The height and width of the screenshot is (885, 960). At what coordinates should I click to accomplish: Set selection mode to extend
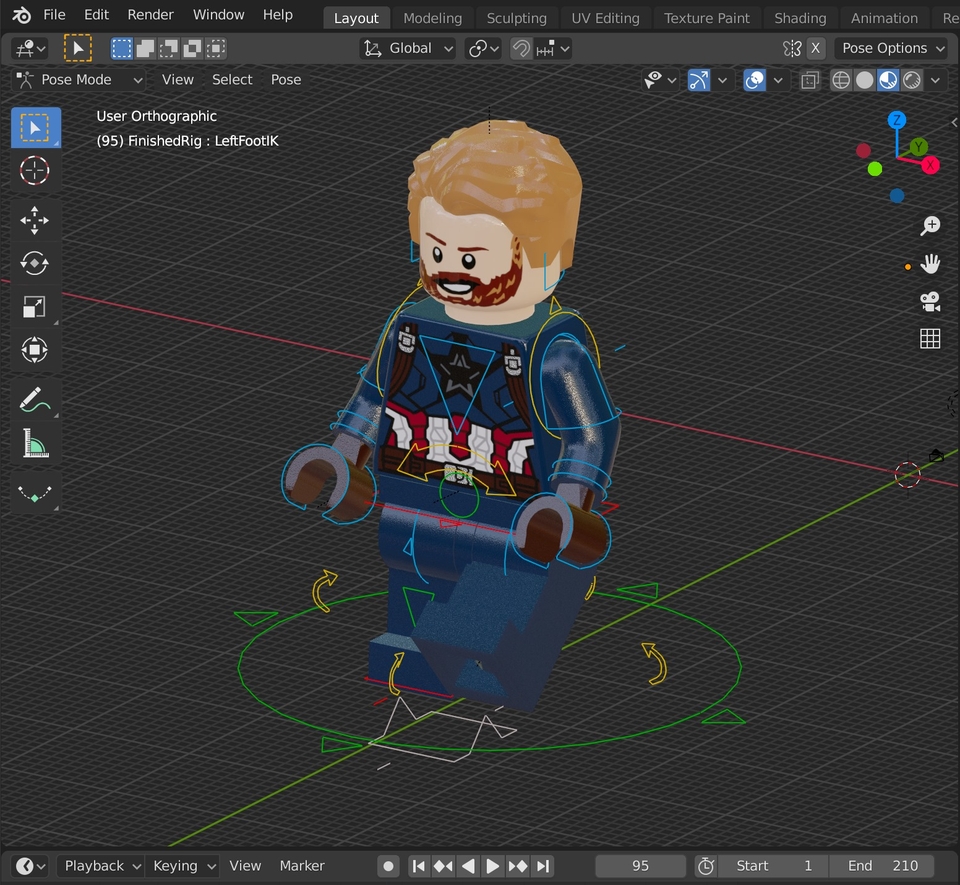pos(145,48)
